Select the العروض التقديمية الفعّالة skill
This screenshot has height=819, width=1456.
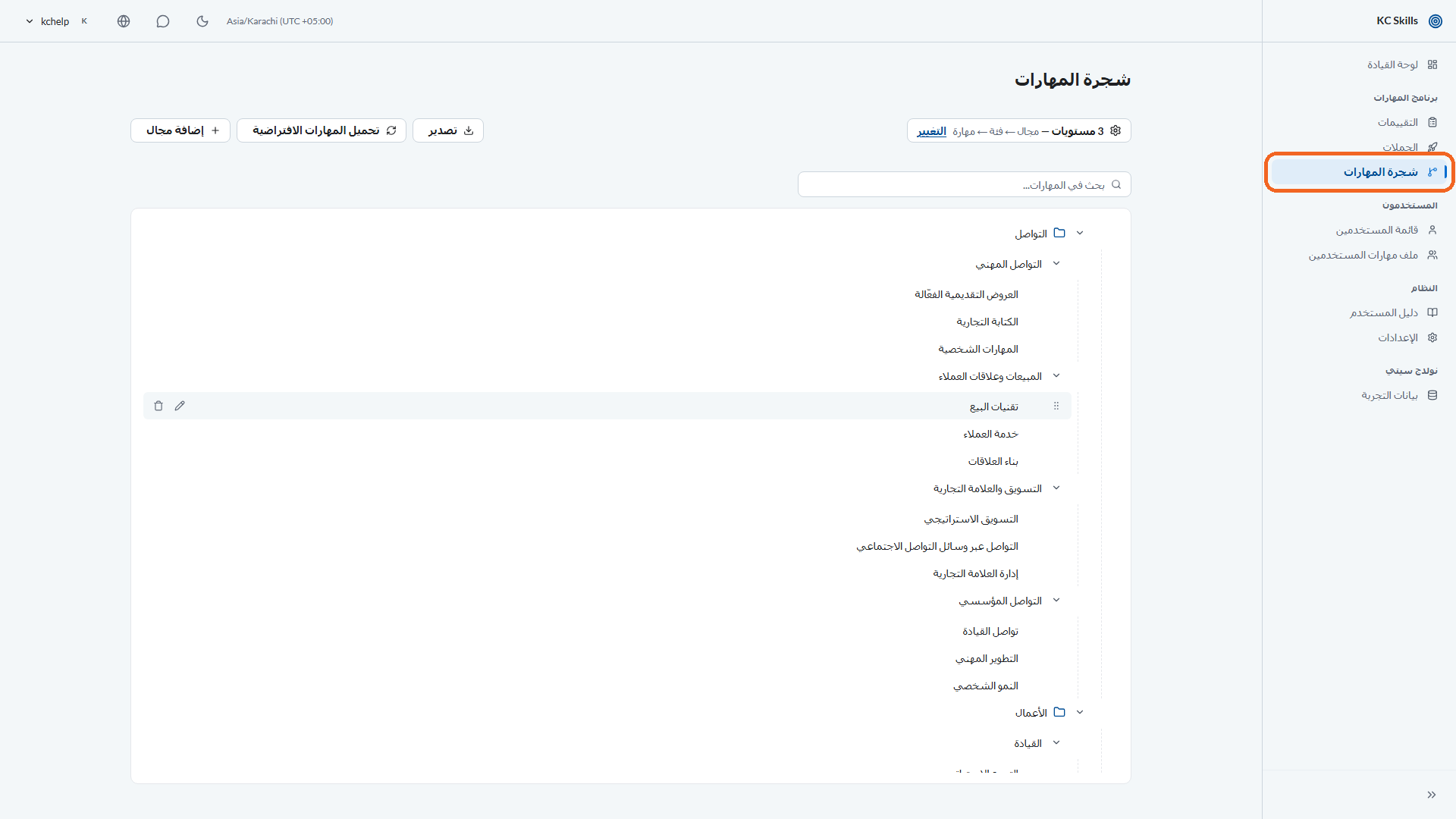[966, 294]
